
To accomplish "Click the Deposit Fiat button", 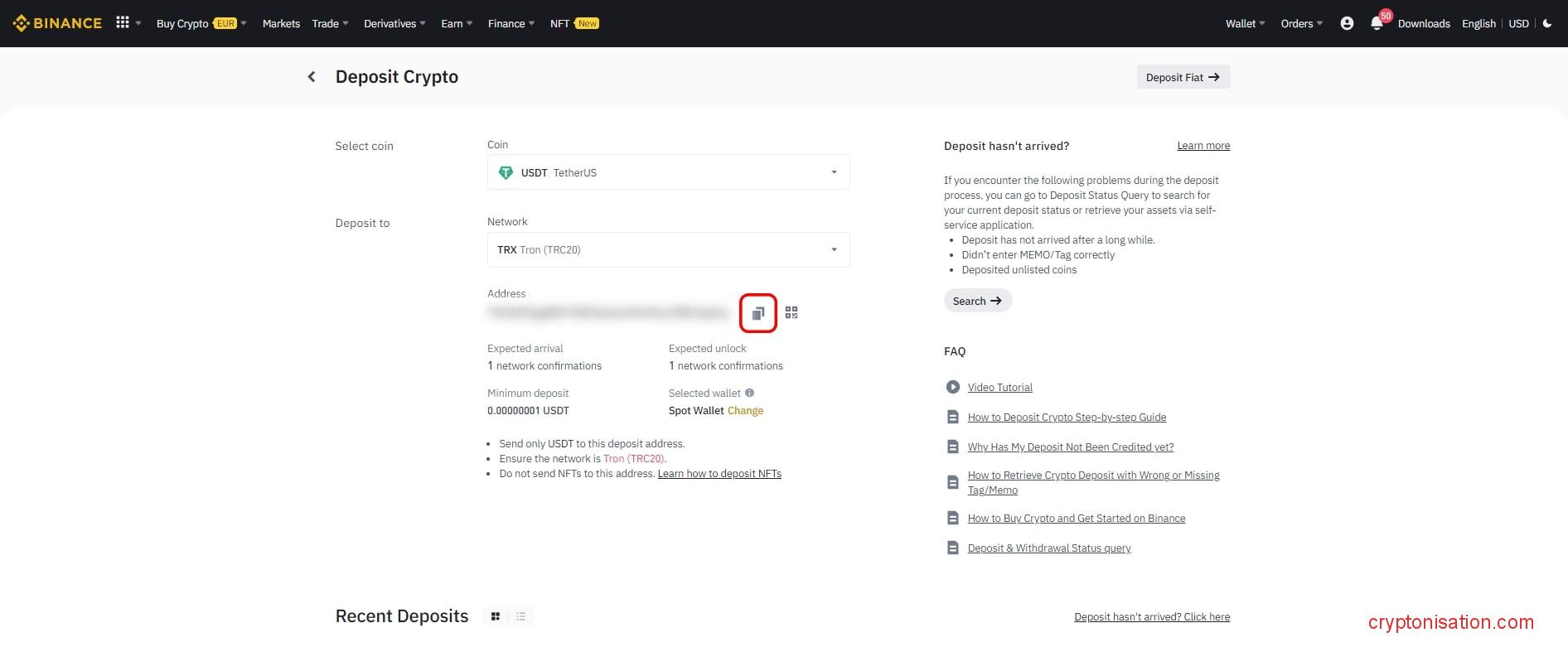I will [x=1183, y=77].
